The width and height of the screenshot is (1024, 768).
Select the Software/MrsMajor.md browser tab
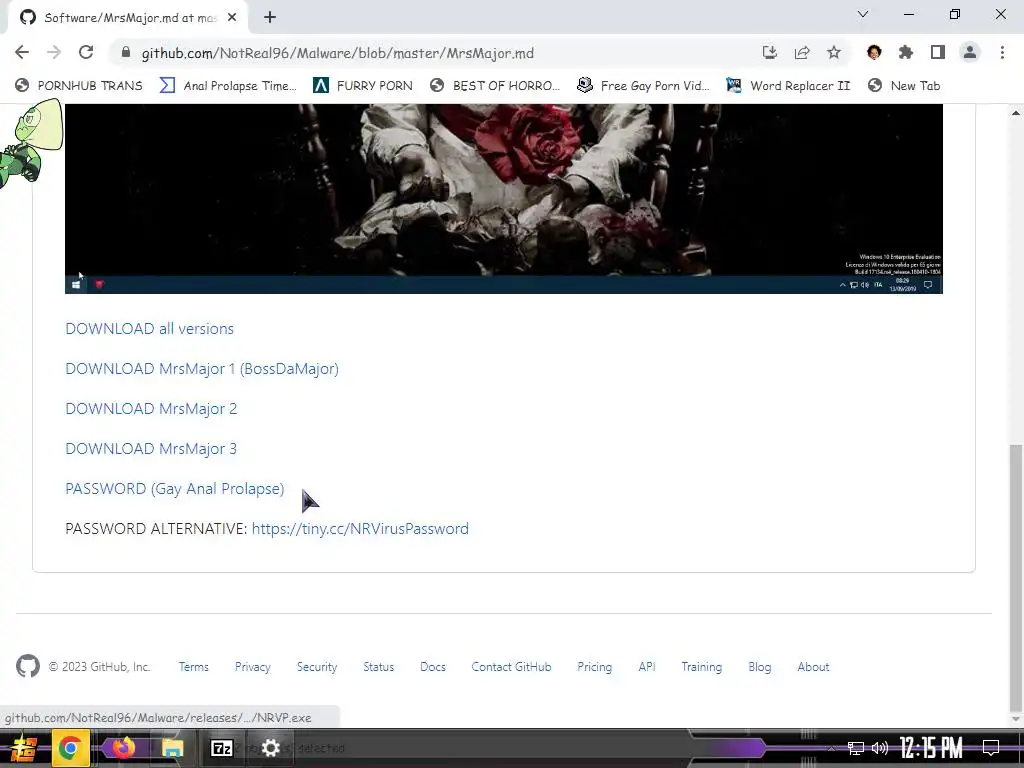[x=128, y=18]
